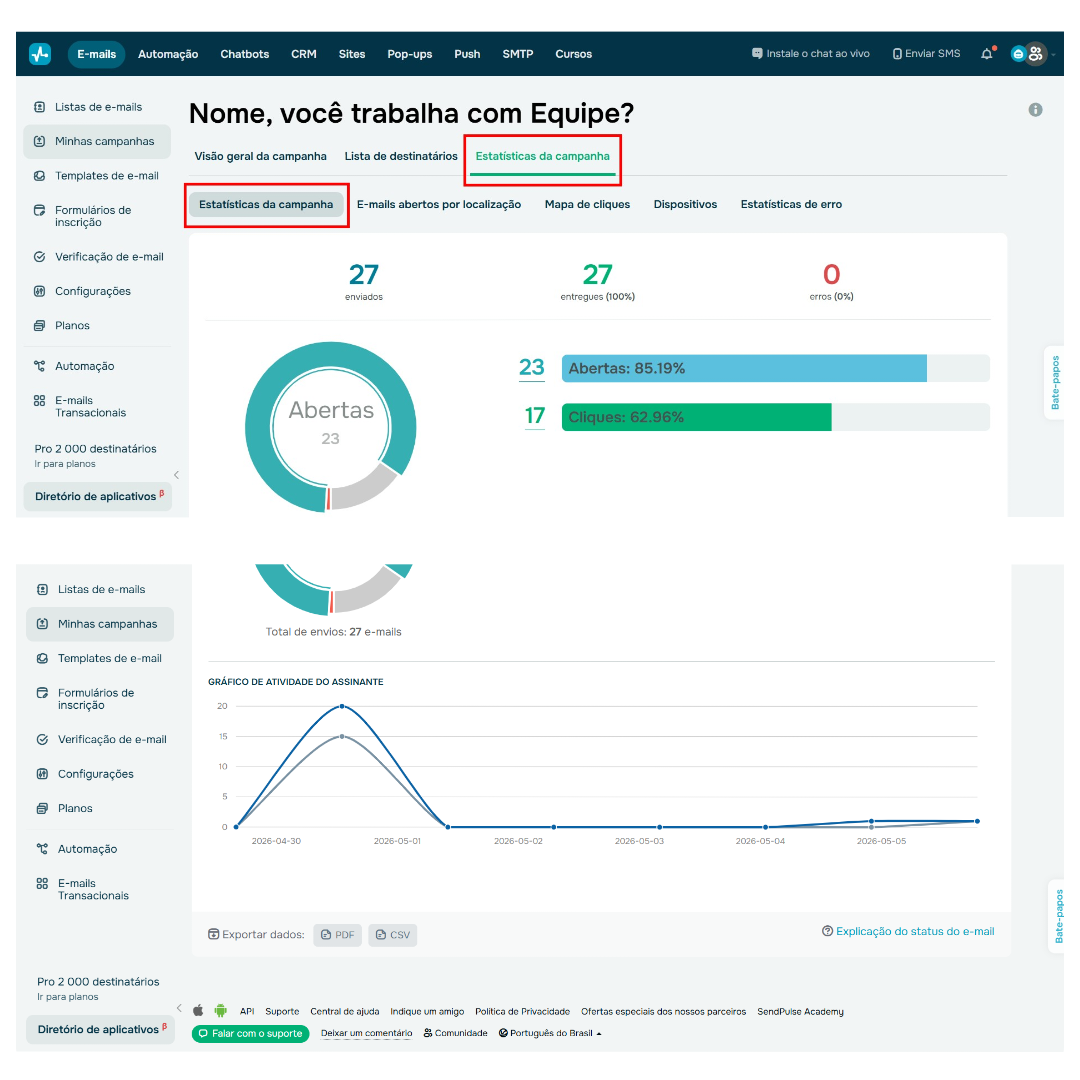Bottom screenshot: click the E-mails Transacionais sidebar icon

tap(43, 883)
